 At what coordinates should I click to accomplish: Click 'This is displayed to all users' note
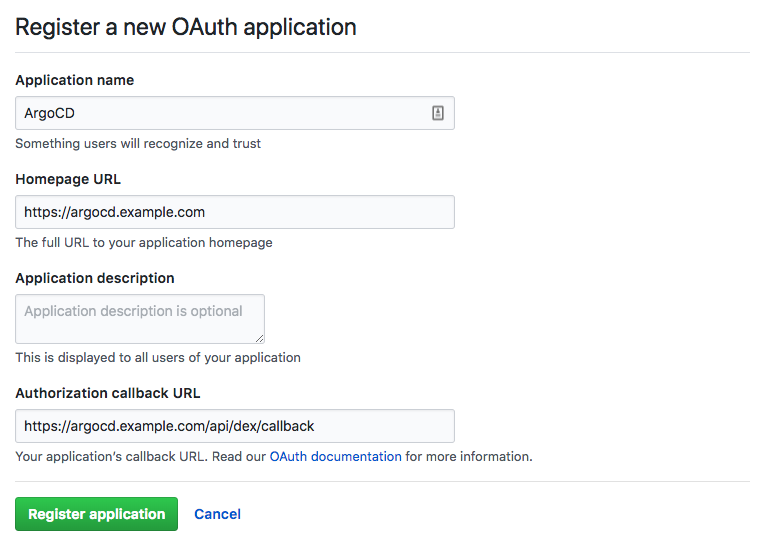[157, 358]
